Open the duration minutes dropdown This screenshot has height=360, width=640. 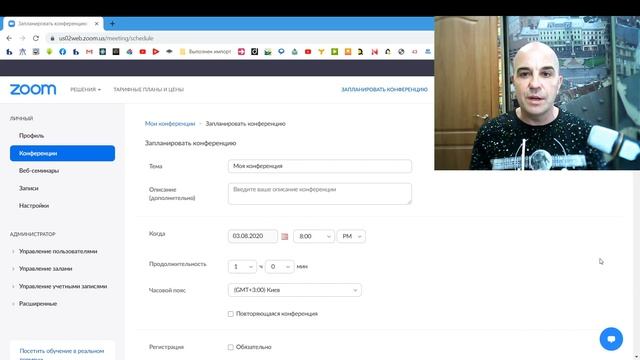coord(280,267)
